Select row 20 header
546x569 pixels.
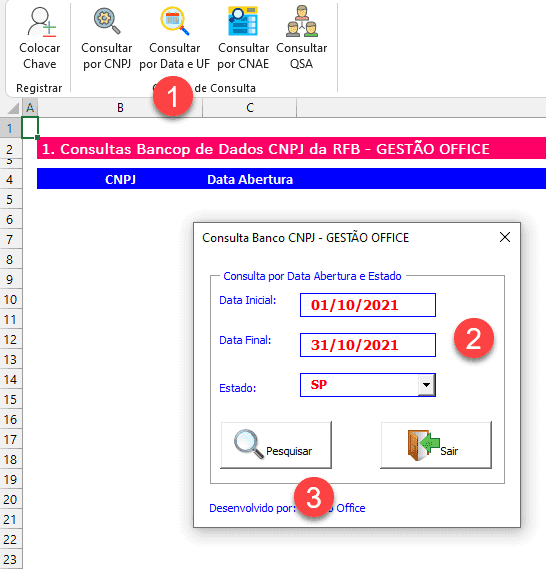[x=10, y=499]
